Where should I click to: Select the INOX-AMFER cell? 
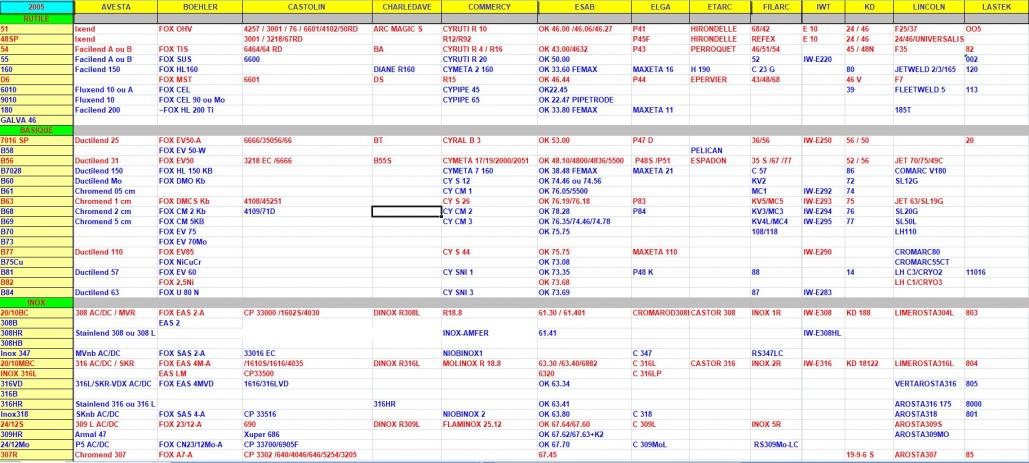coord(465,332)
